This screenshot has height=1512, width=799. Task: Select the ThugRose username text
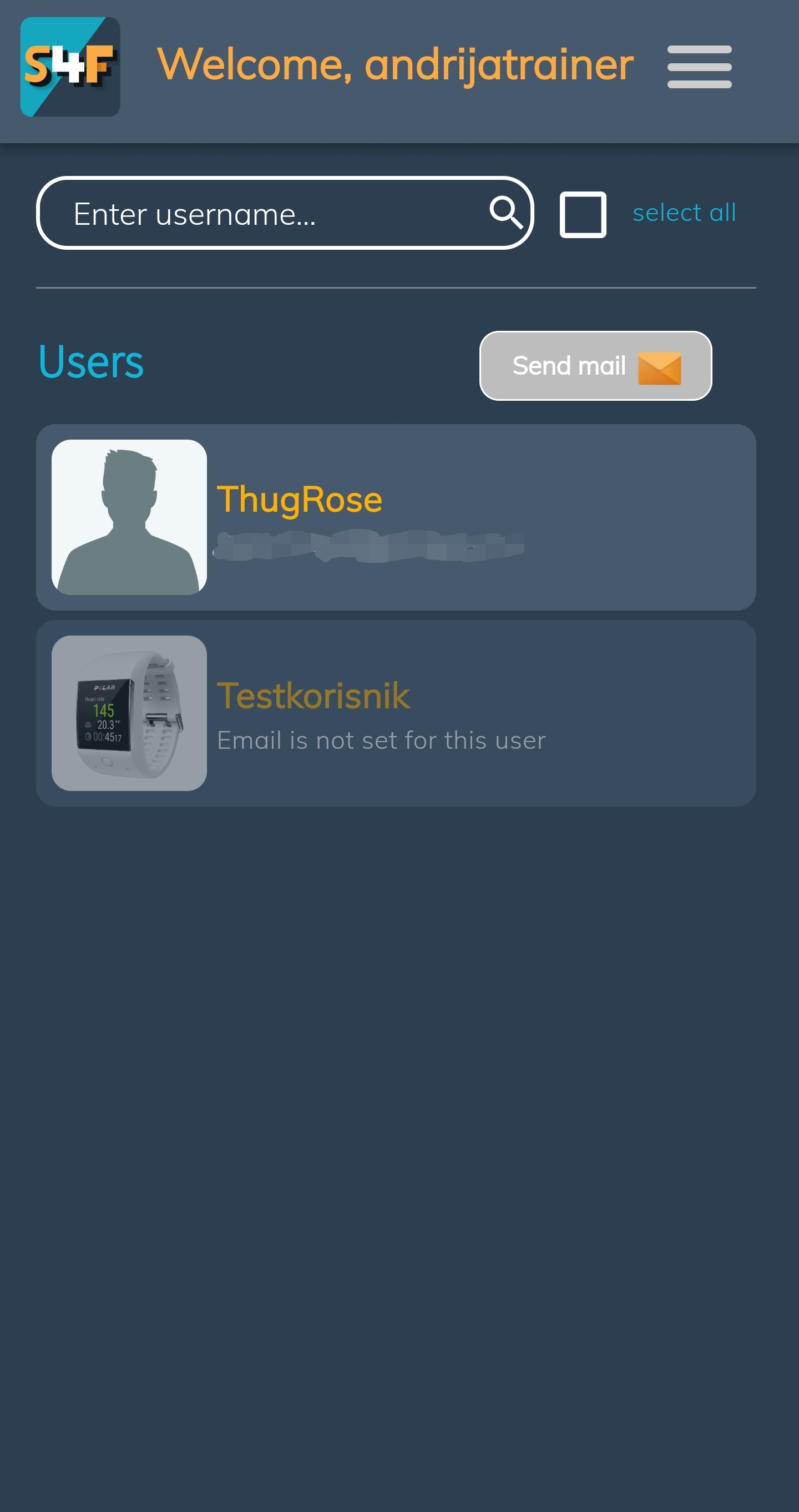click(x=299, y=500)
